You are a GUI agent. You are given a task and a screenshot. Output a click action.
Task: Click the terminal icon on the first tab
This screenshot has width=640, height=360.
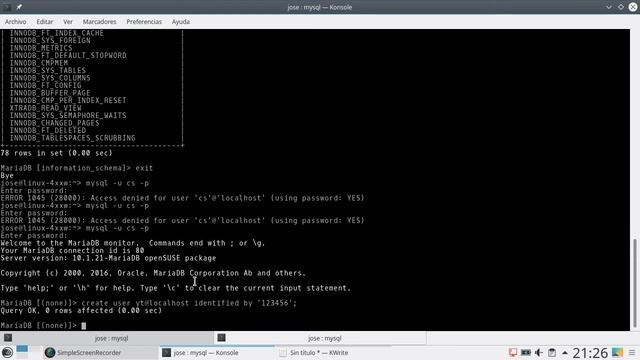click(x=8, y=338)
